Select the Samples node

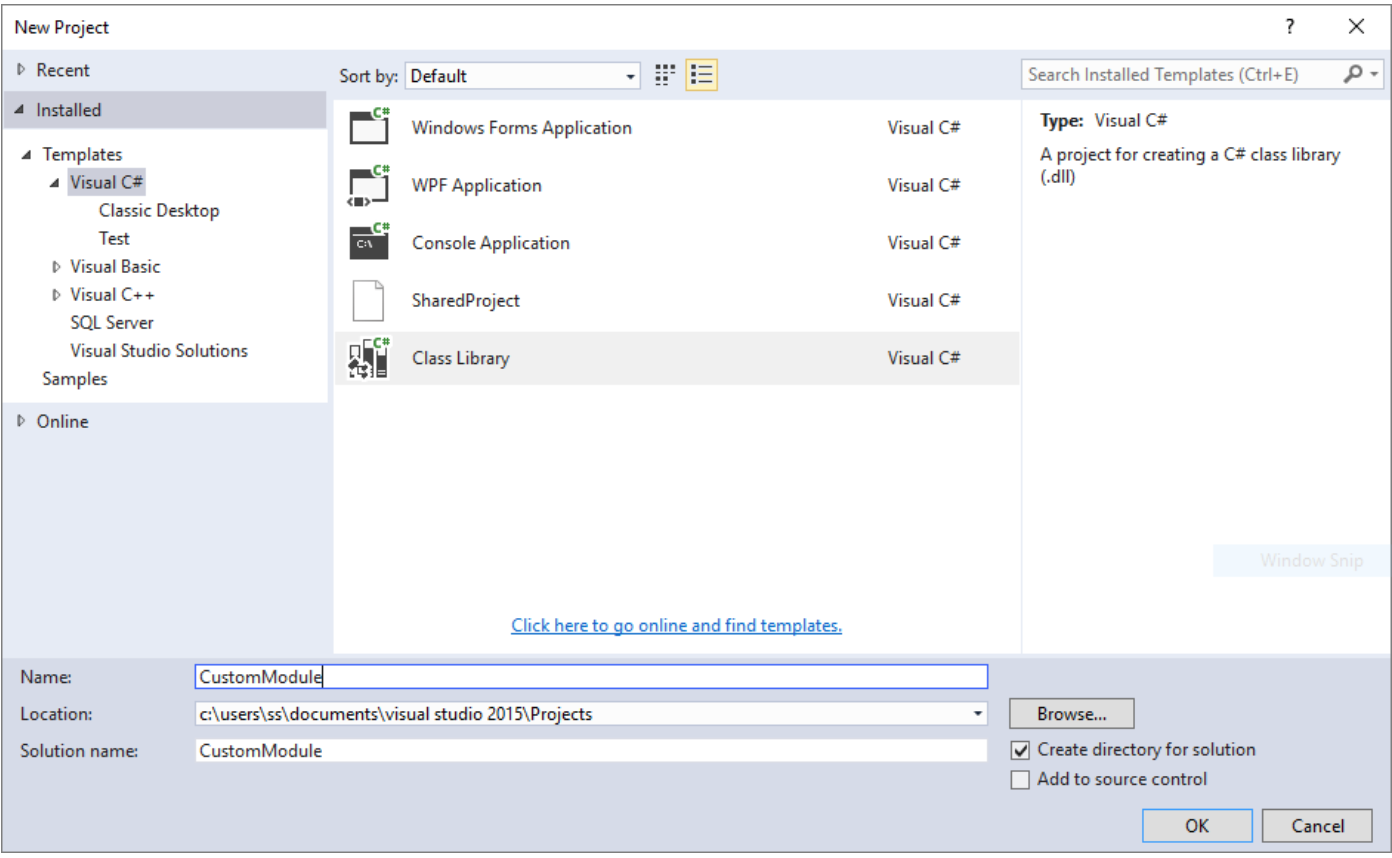point(75,379)
